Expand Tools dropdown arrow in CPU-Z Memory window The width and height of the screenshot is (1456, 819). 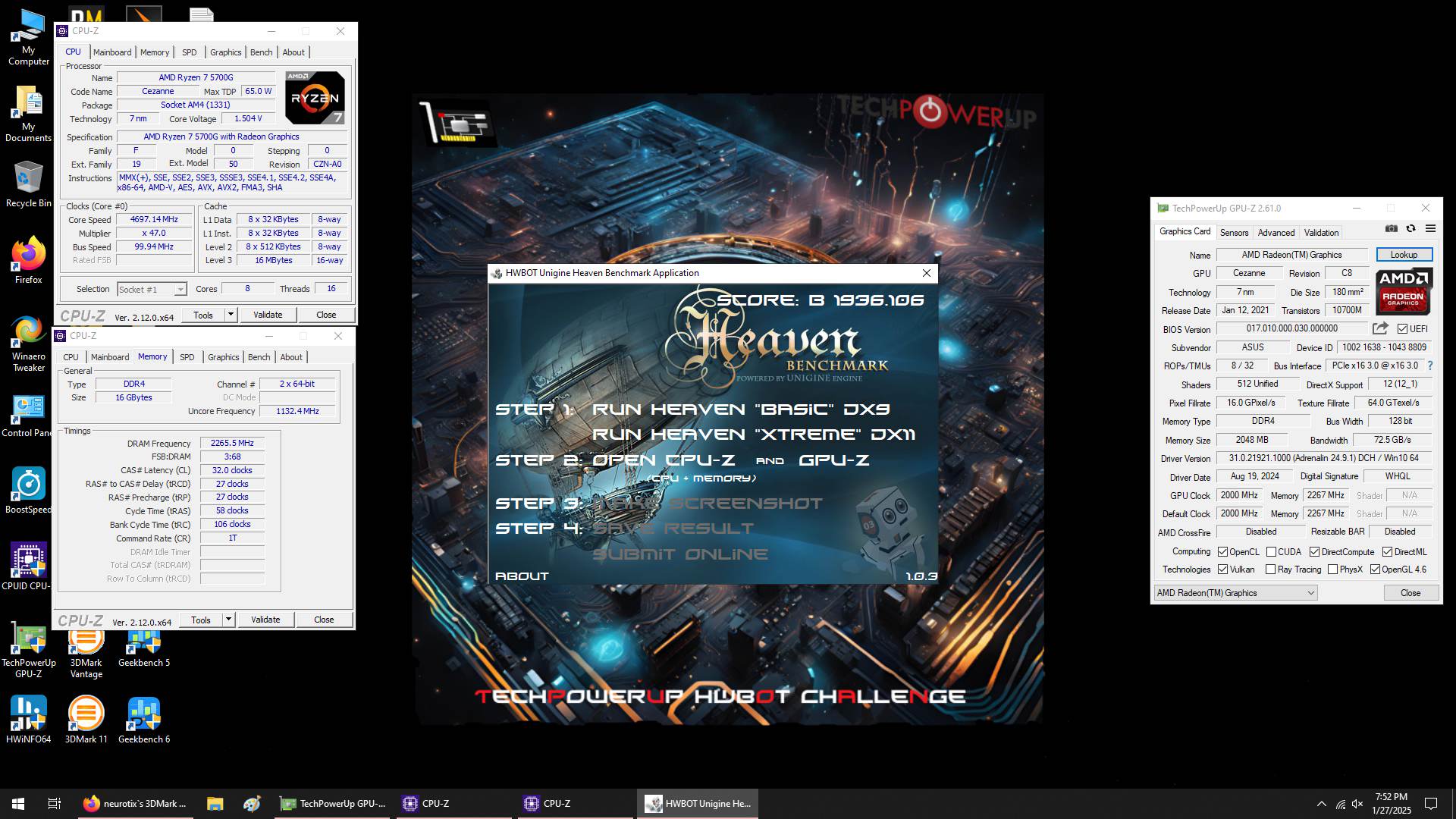click(x=228, y=620)
